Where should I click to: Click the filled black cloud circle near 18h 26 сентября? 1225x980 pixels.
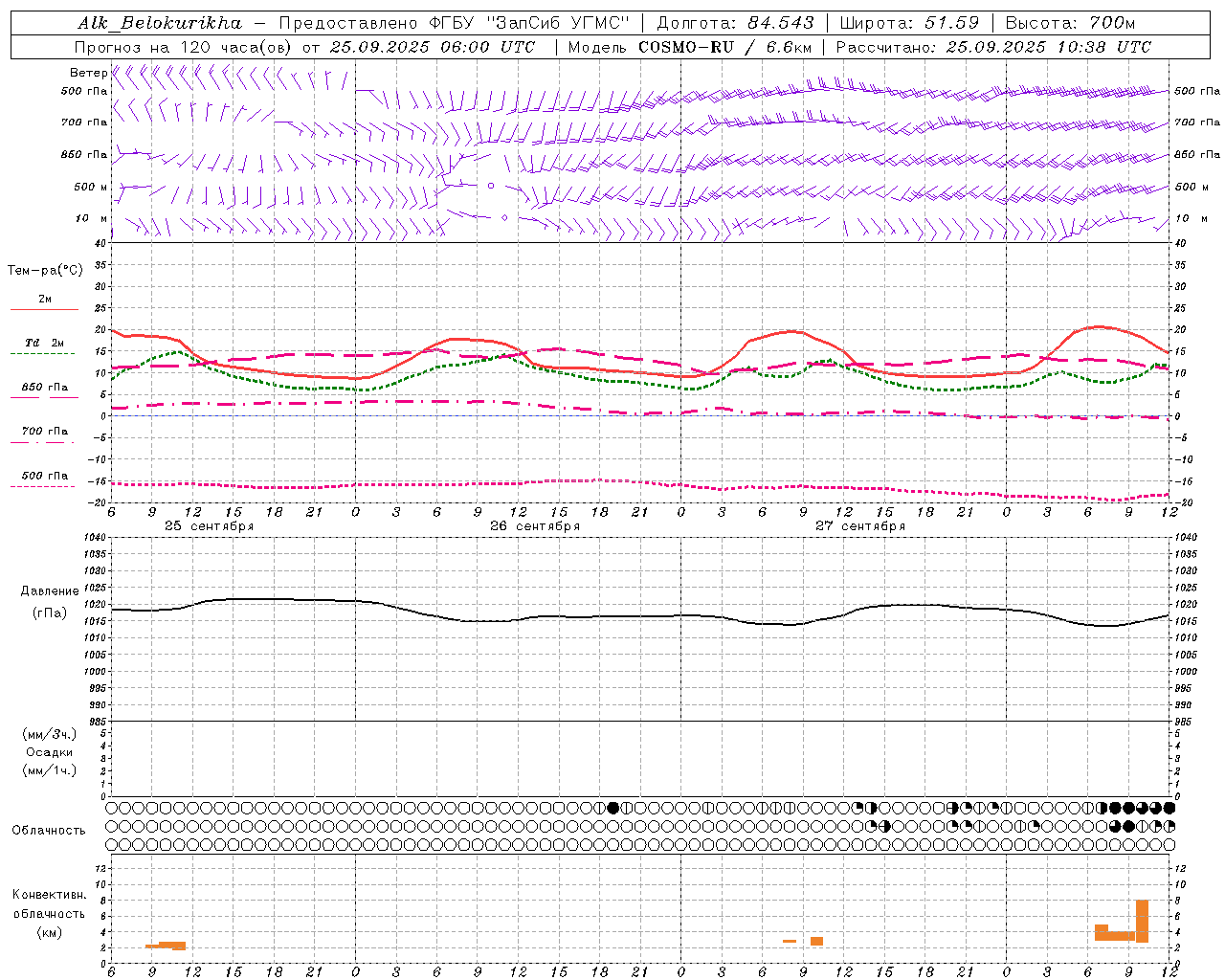pos(613,808)
